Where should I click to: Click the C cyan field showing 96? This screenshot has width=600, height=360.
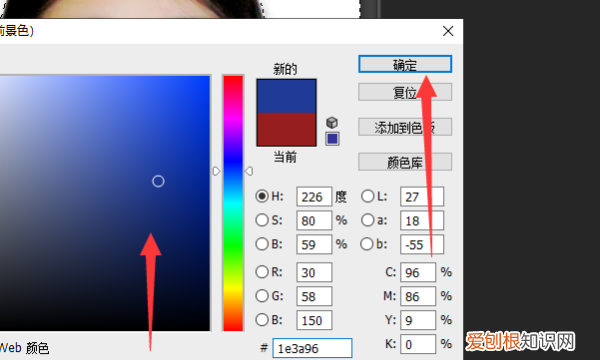[x=418, y=272]
